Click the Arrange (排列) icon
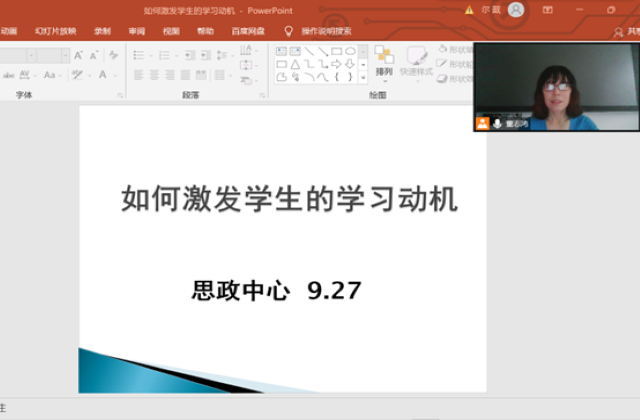This screenshot has height=420, width=640. click(x=384, y=60)
